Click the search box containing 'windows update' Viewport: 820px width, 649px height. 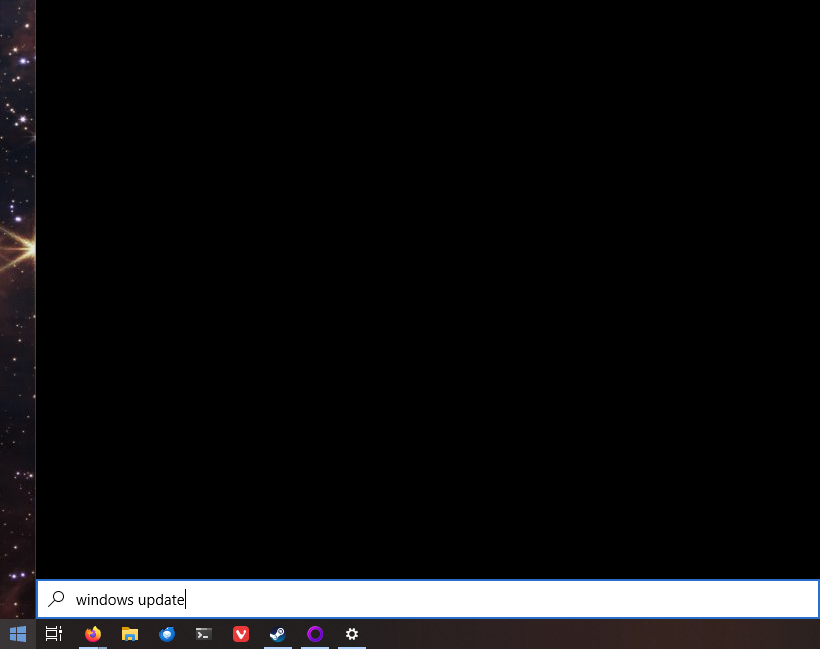tap(428, 599)
